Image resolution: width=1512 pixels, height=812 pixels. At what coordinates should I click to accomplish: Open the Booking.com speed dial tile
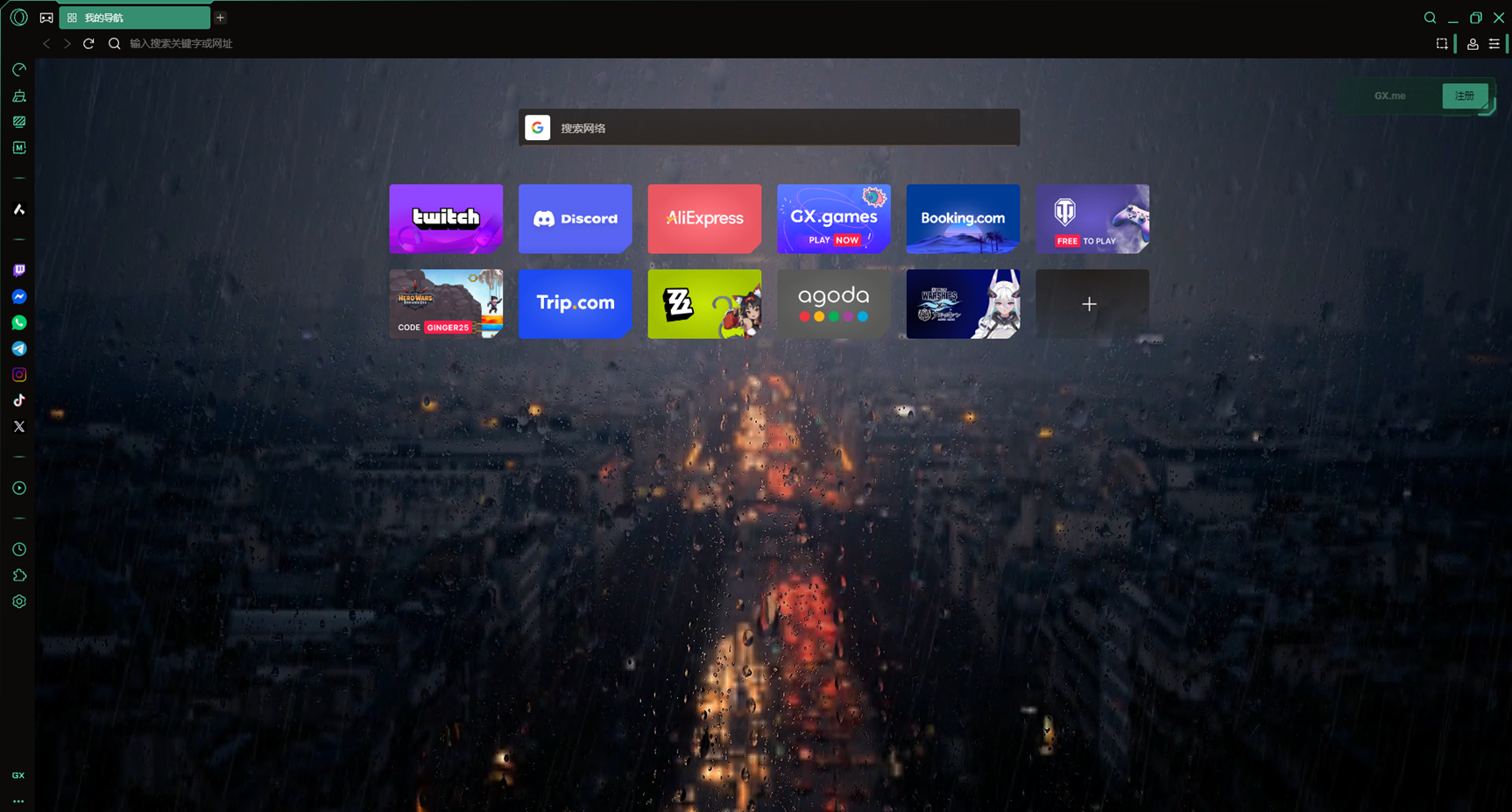963,219
